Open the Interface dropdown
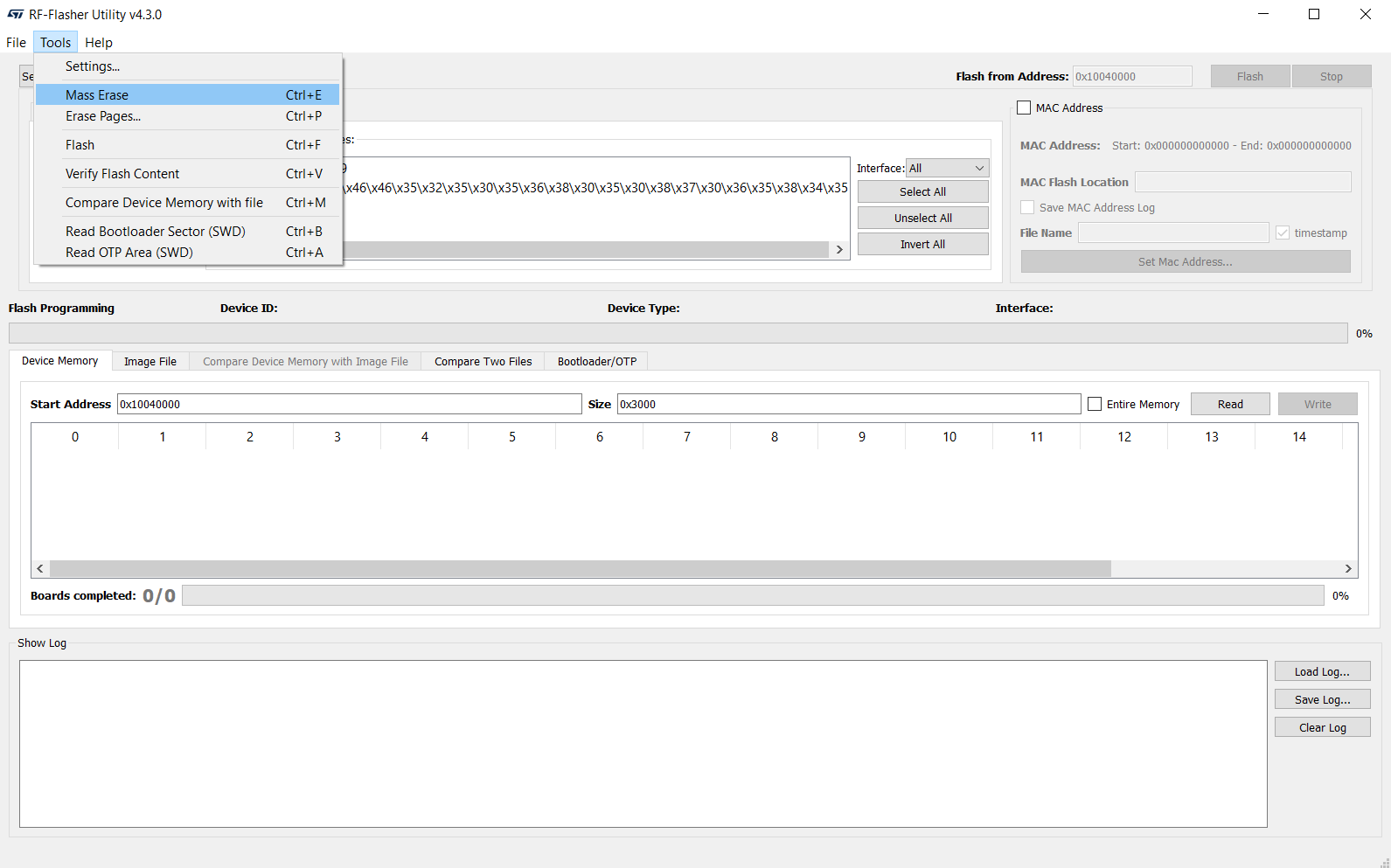Viewport: 1391px width, 868px height. click(x=947, y=168)
